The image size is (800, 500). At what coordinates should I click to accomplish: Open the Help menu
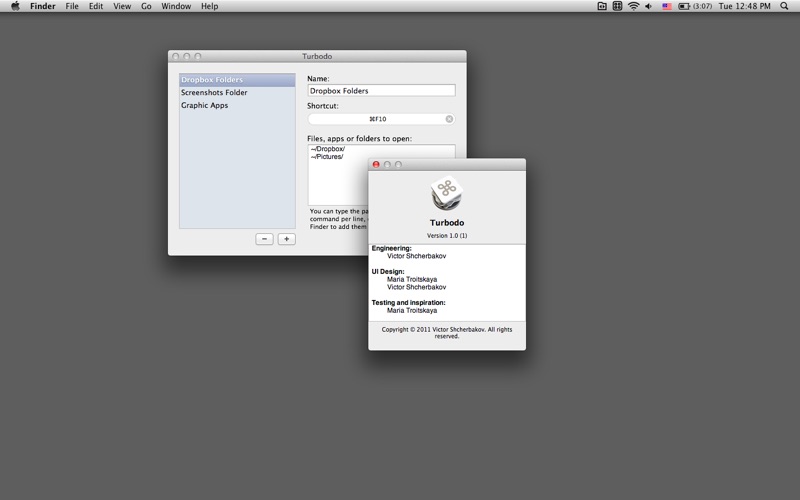210,6
